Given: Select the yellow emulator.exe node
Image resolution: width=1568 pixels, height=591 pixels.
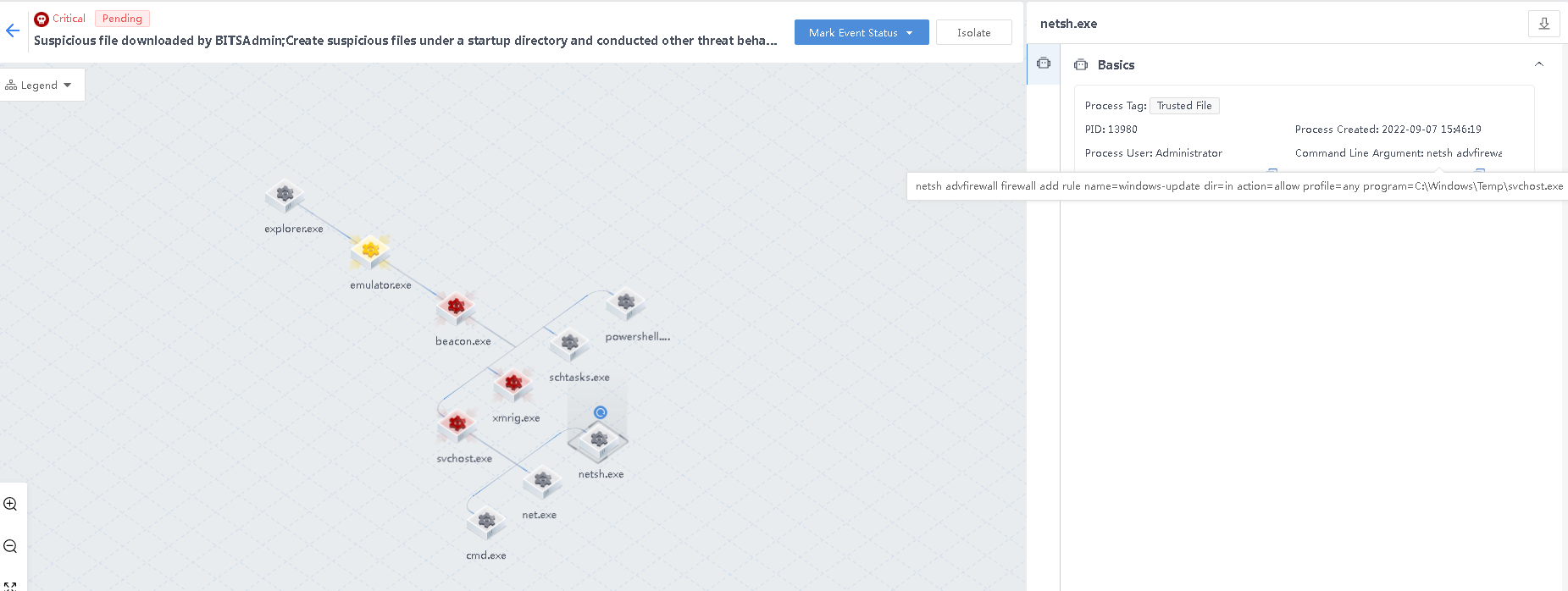Looking at the screenshot, I should click(370, 251).
